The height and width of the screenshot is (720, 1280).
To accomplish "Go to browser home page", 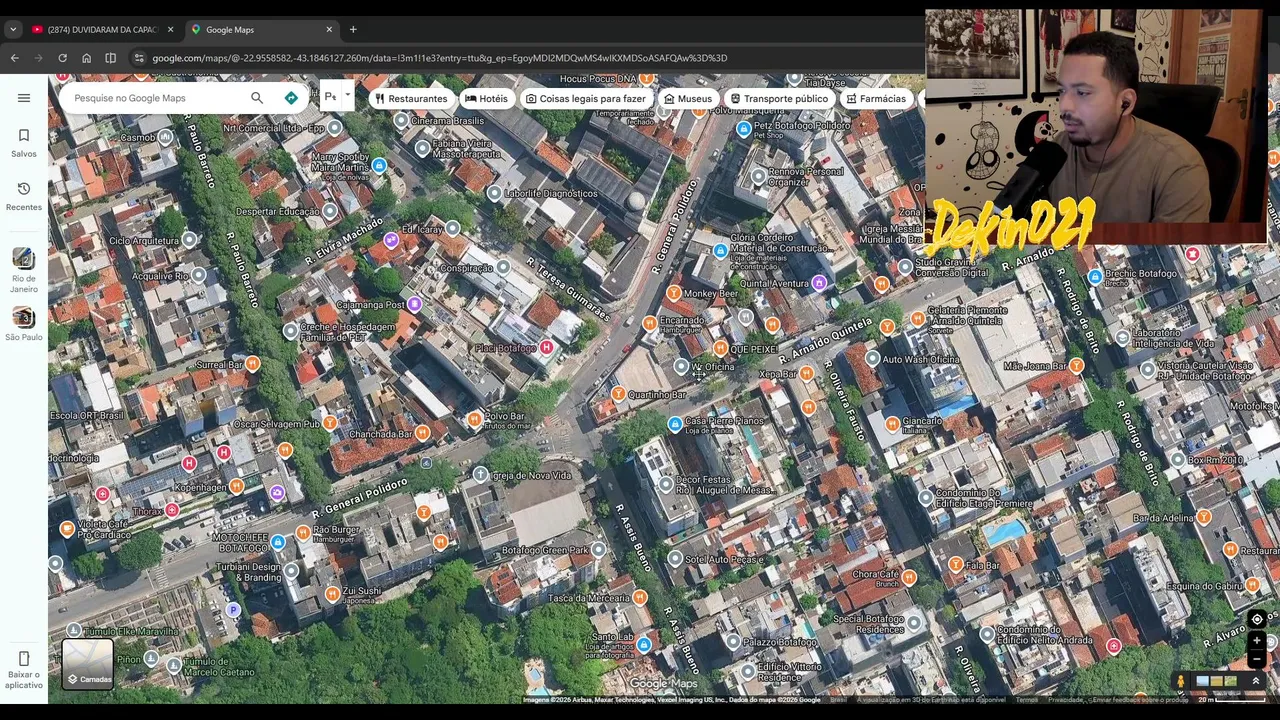I will (x=86, y=58).
